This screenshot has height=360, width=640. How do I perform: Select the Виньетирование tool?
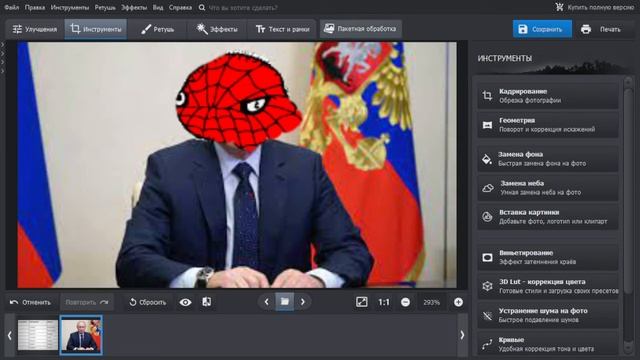pyautogui.click(x=548, y=258)
